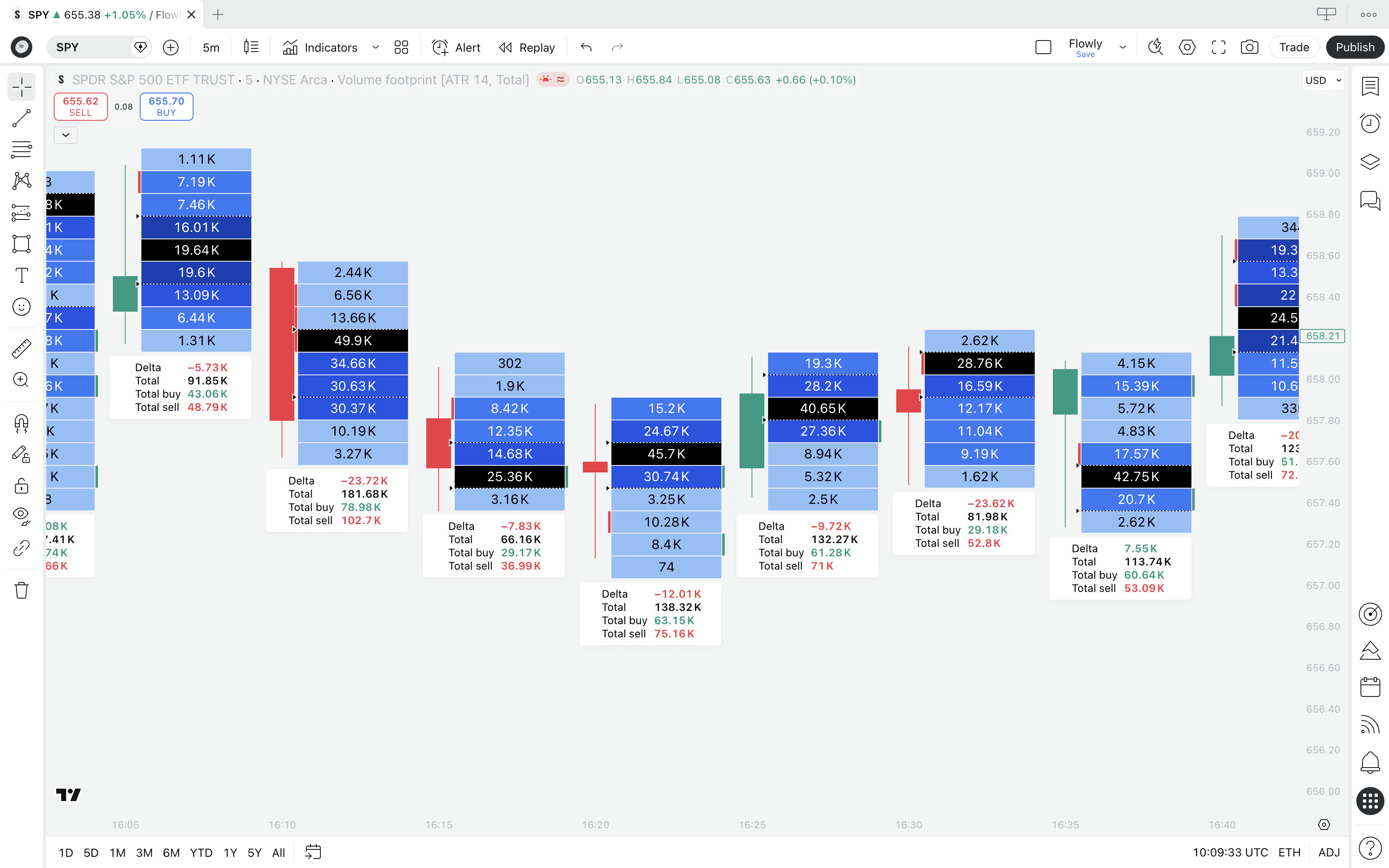
Task: Open the screener radar icon
Action: click(1370, 614)
